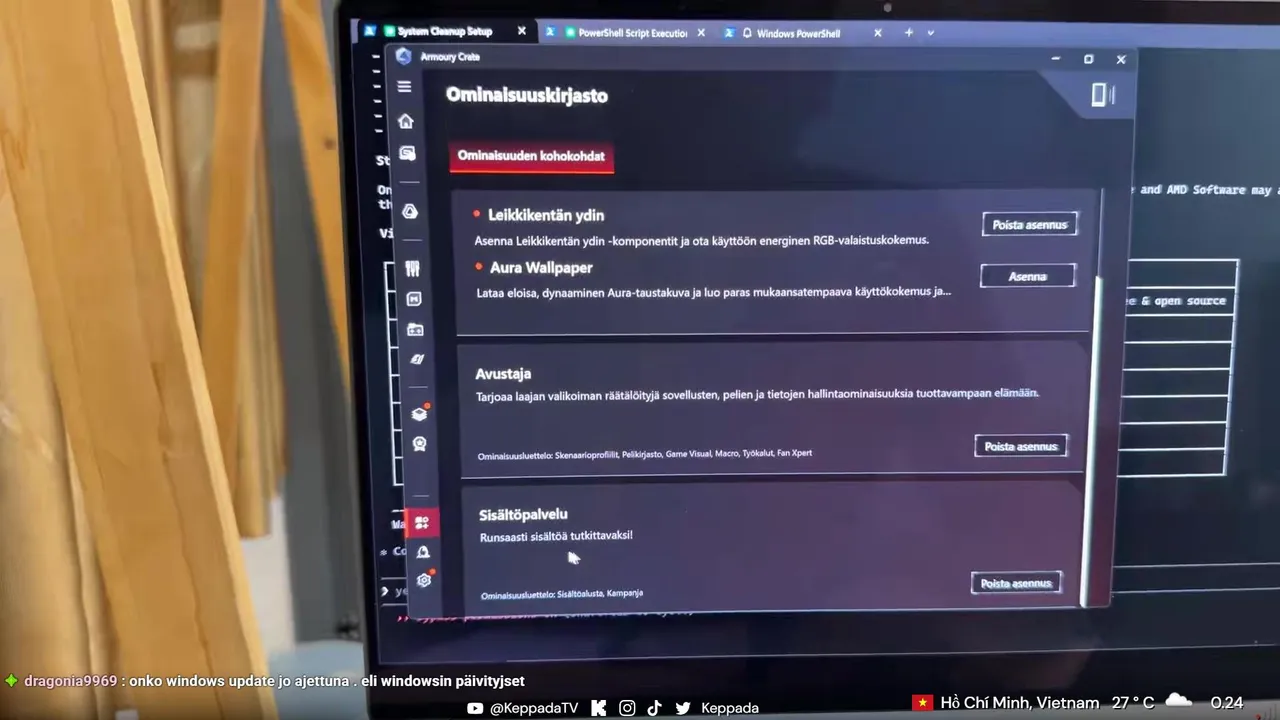Click the Ominaisuuskirjasto page title
Viewport: 1280px width, 720px height.
click(x=527, y=96)
